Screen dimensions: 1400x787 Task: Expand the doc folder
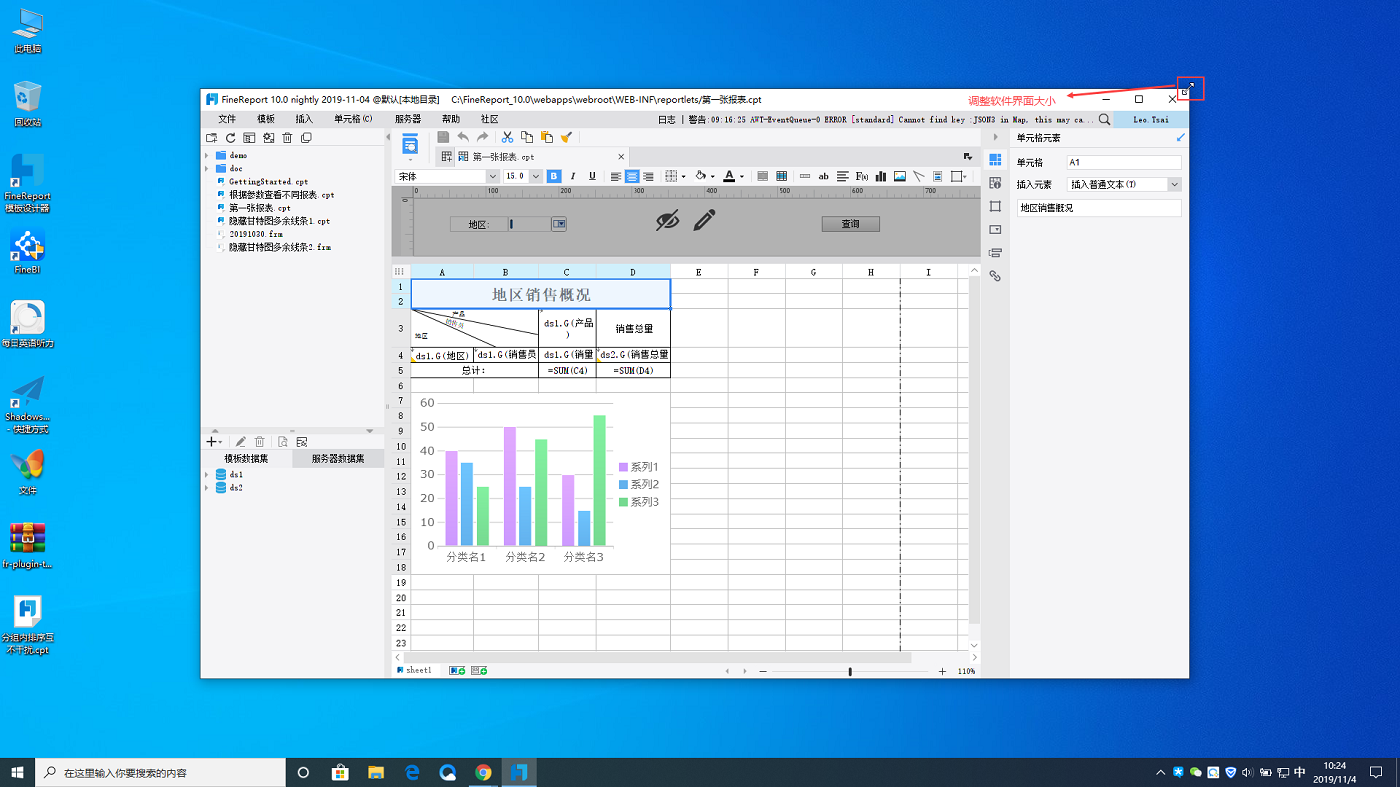click(207, 169)
